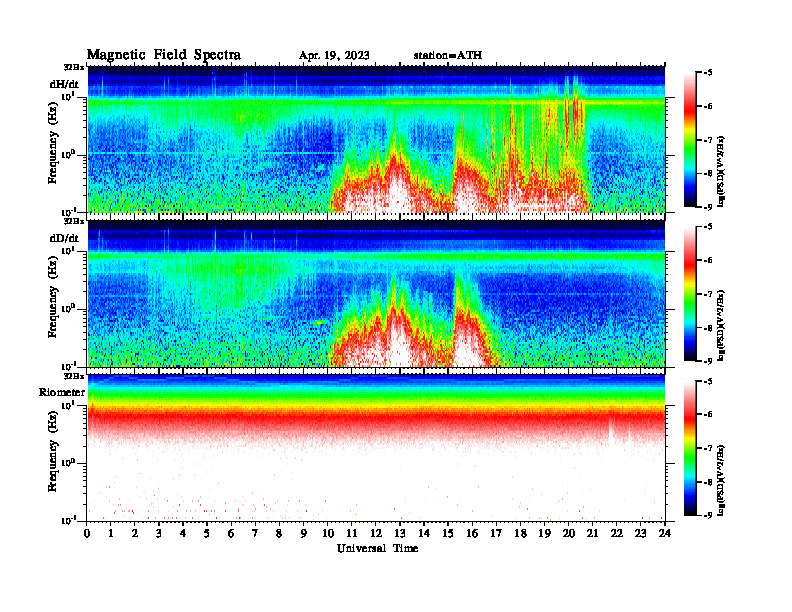Click the dD/dt spectrogram plot area
792x612 pixels.
[376, 293]
